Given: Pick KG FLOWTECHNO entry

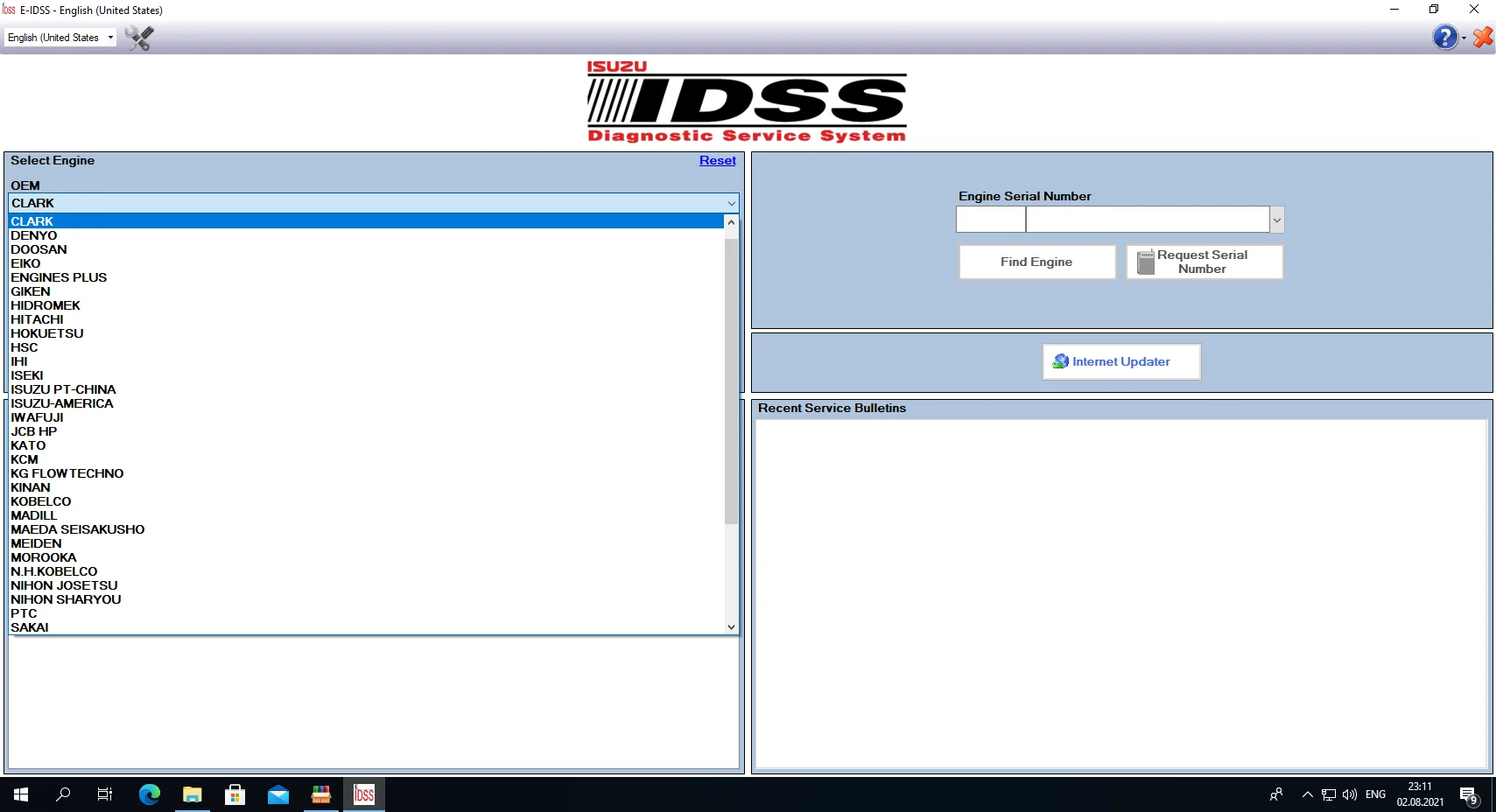Looking at the screenshot, I should pyautogui.click(x=367, y=473).
